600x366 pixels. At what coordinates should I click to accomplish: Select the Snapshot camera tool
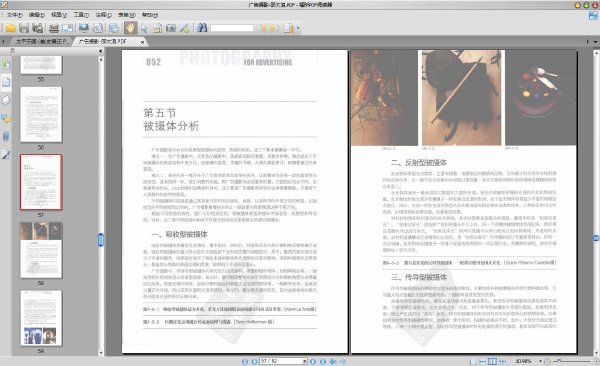171,28
